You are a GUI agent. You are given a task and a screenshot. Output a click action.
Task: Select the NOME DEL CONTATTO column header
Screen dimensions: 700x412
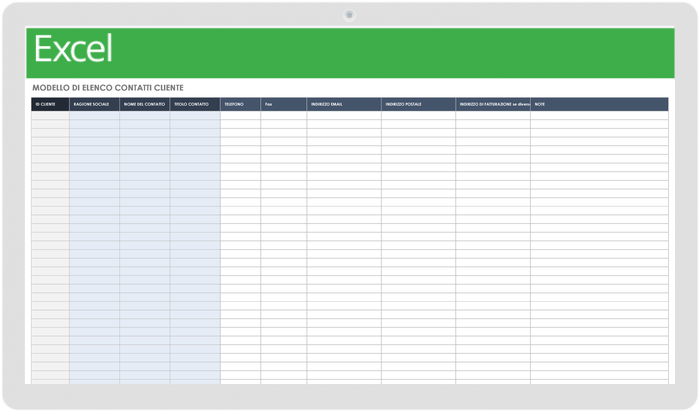pos(145,104)
